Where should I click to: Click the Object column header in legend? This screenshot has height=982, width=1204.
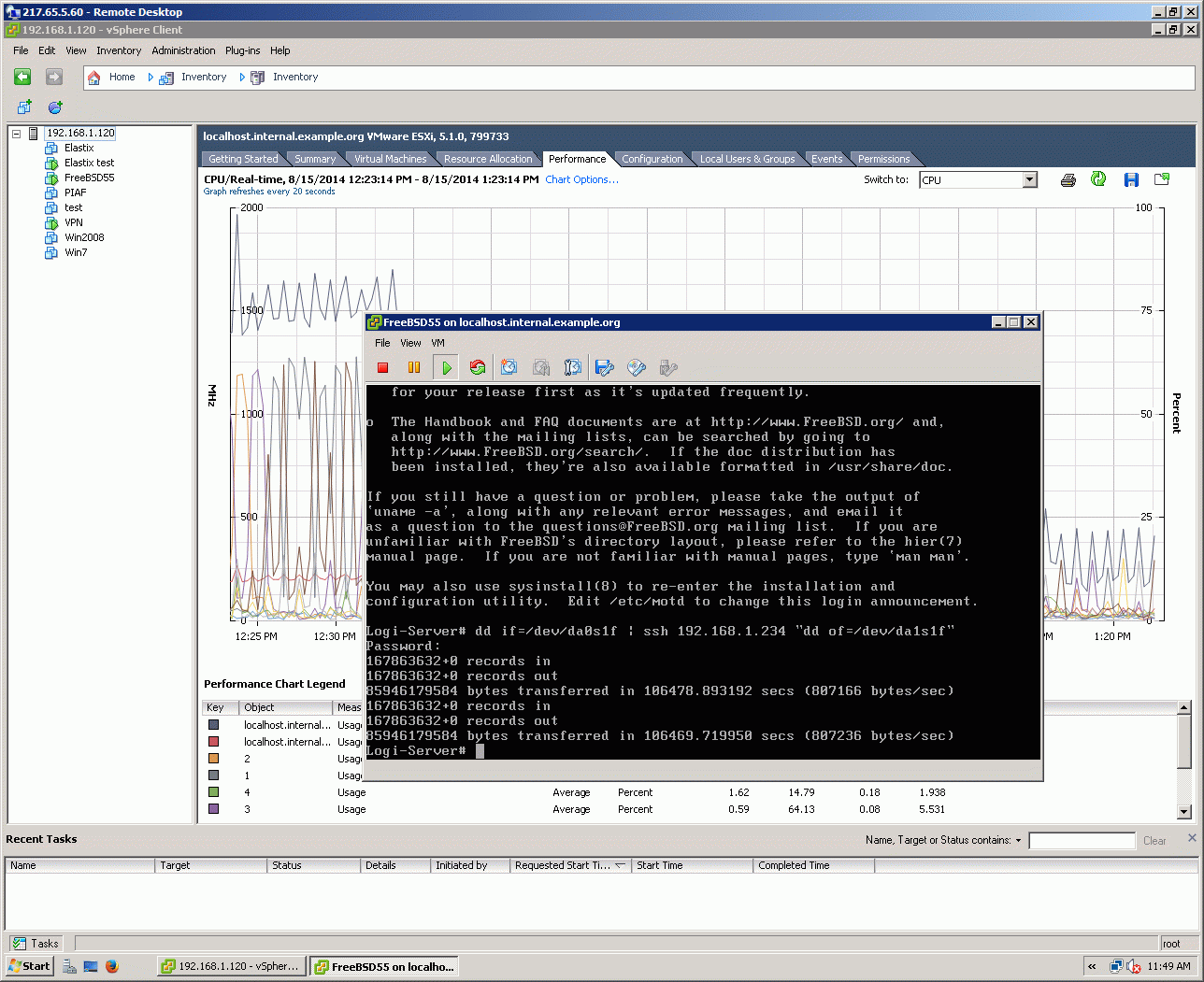click(286, 707)
